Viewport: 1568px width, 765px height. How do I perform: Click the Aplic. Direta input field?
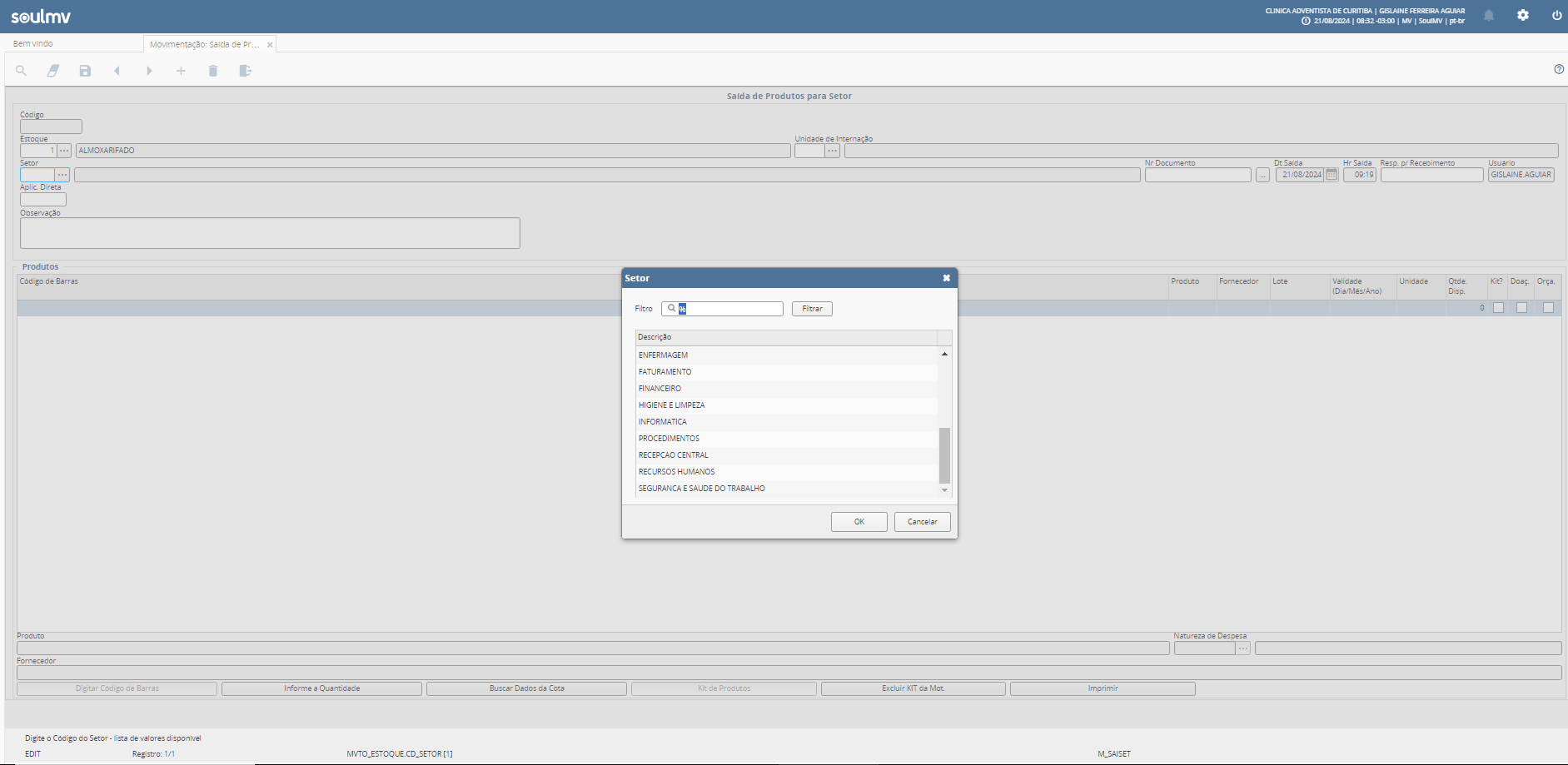pyautogui.click(x=42, y=199)
